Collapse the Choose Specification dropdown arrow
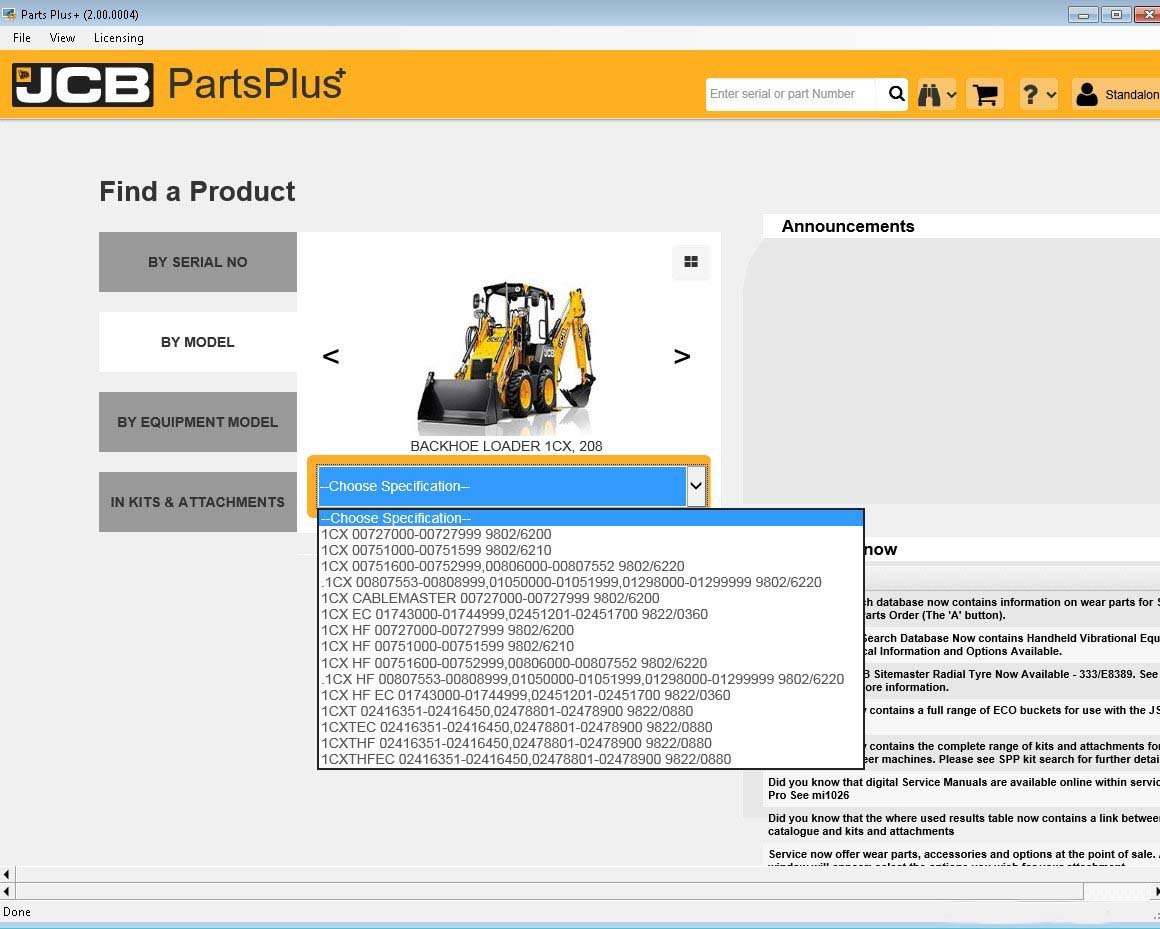 [x=696, y=486]
